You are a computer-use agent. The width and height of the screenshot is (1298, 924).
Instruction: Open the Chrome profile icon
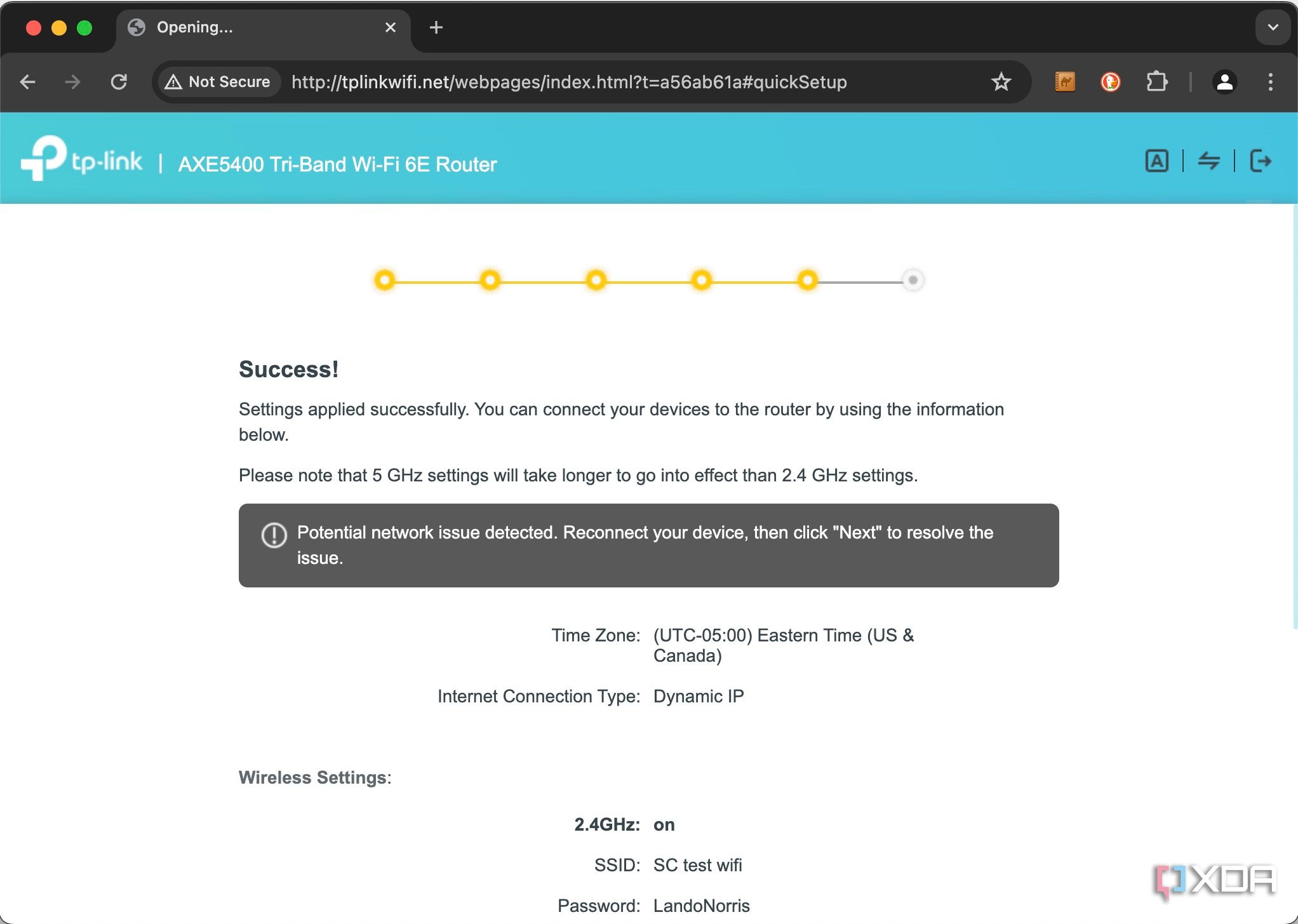(x=1225, y=82)
